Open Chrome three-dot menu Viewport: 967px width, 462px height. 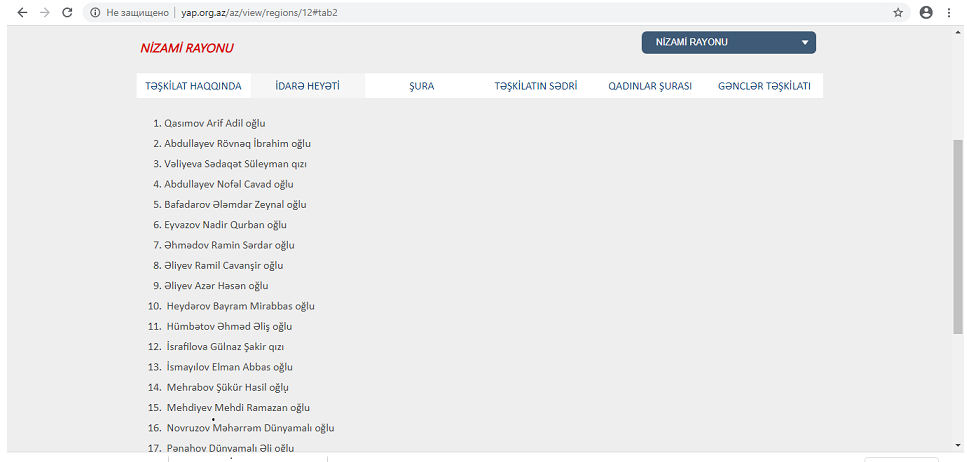(x=949, y=13)
